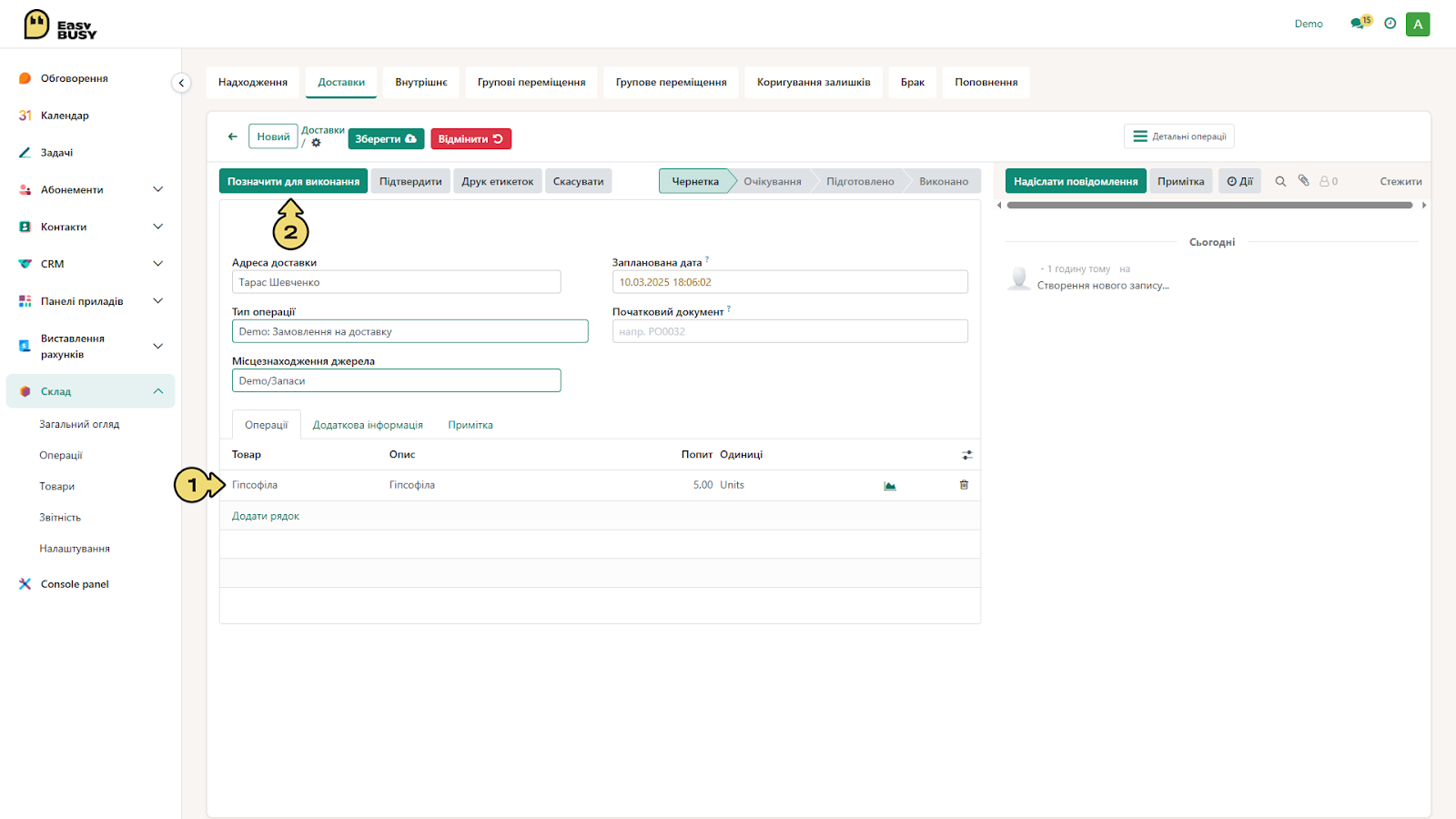
Task: Switch to the Доставки top tab
Action: point(341,82)
